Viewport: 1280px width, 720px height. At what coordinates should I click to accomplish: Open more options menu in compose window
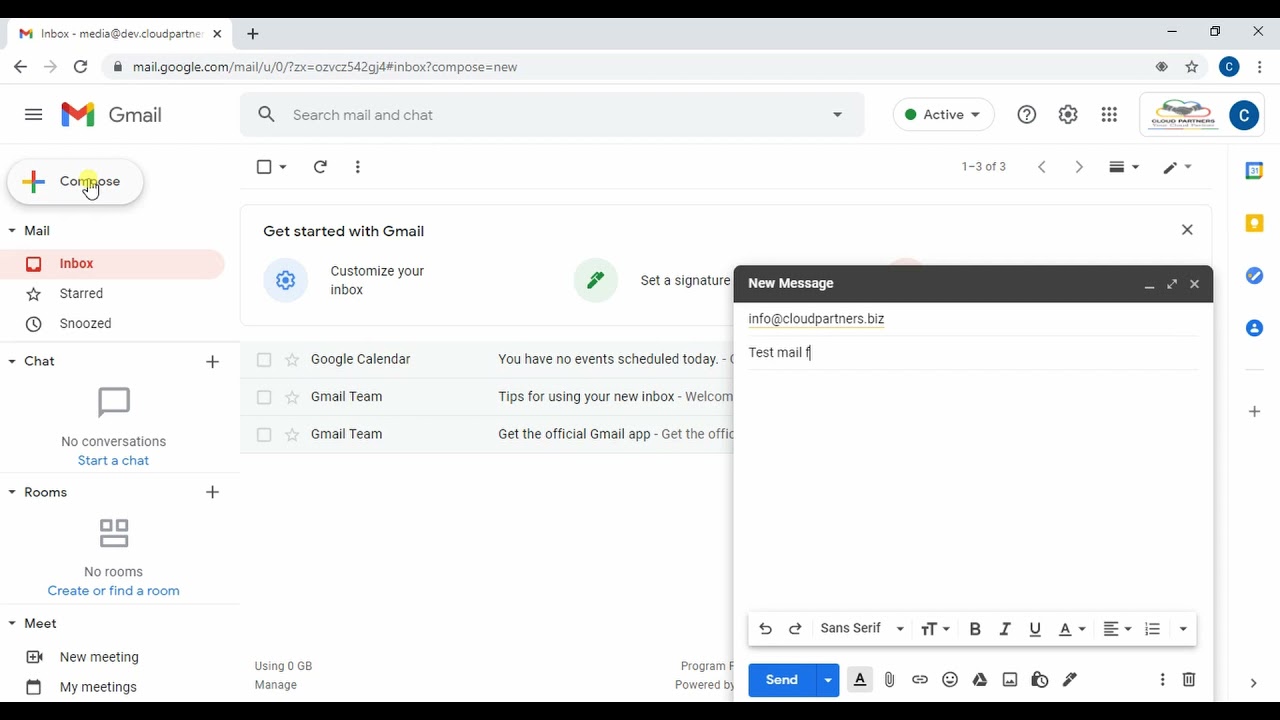(x=1162, y=680)
